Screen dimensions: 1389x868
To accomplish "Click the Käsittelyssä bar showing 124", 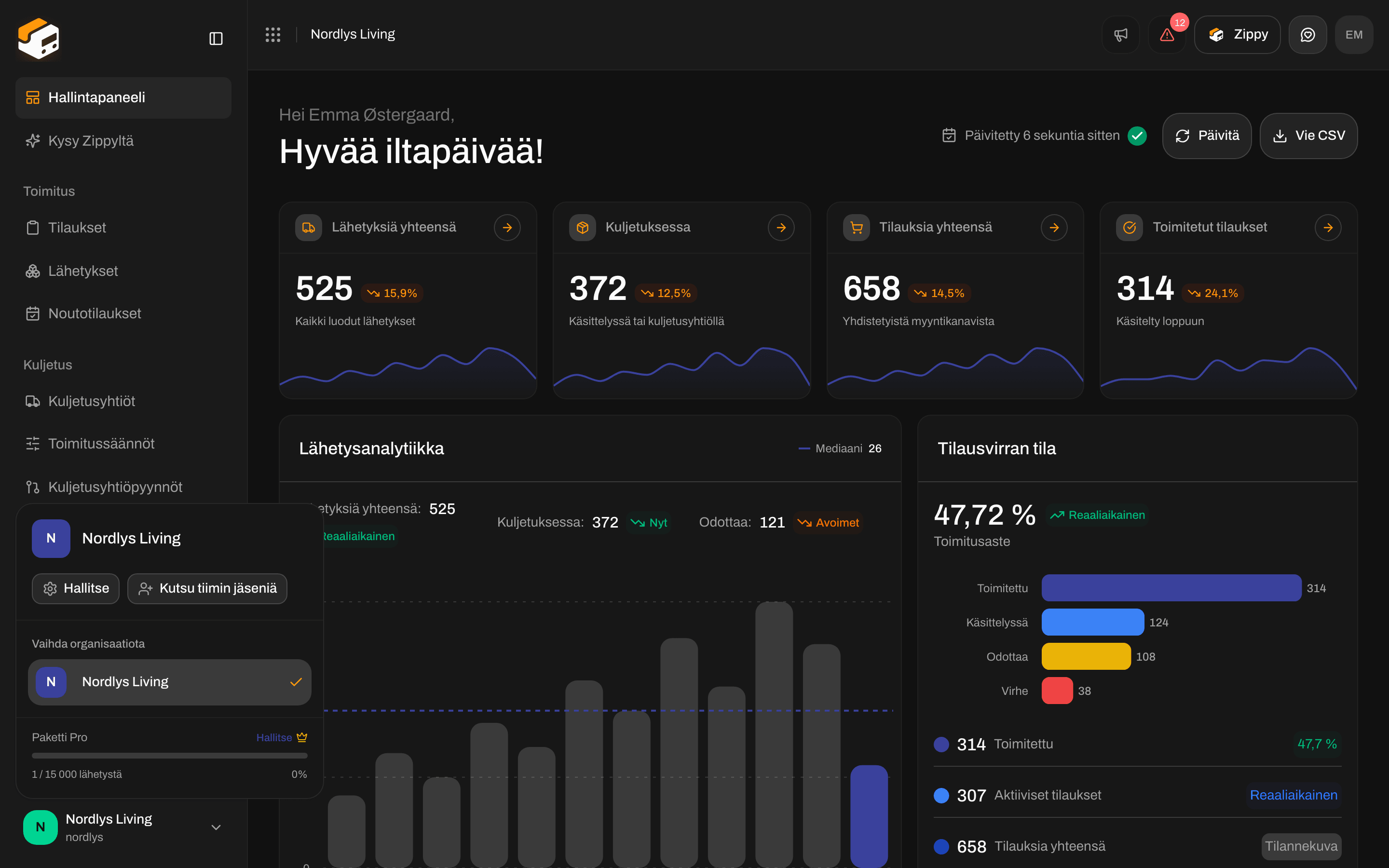I will (x=1092, y=622).
